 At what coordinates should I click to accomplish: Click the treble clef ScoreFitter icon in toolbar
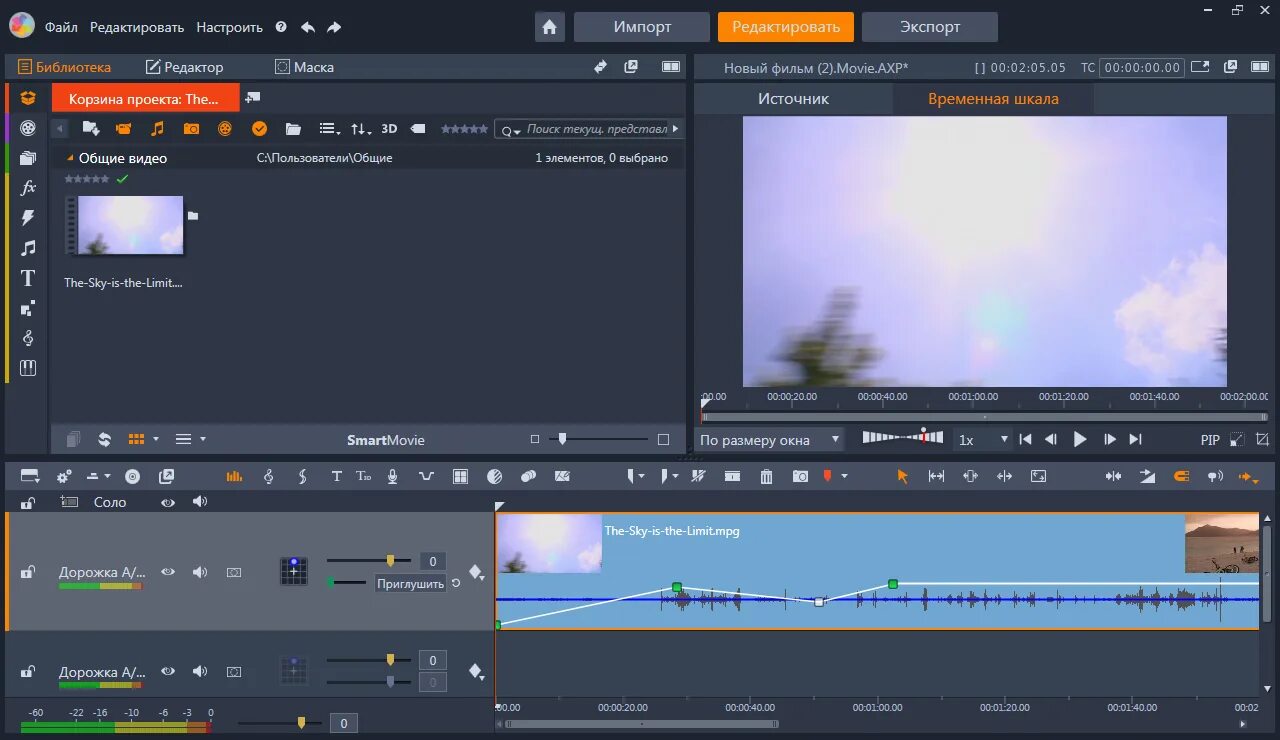pyautogui.click(x=268, y=477)
